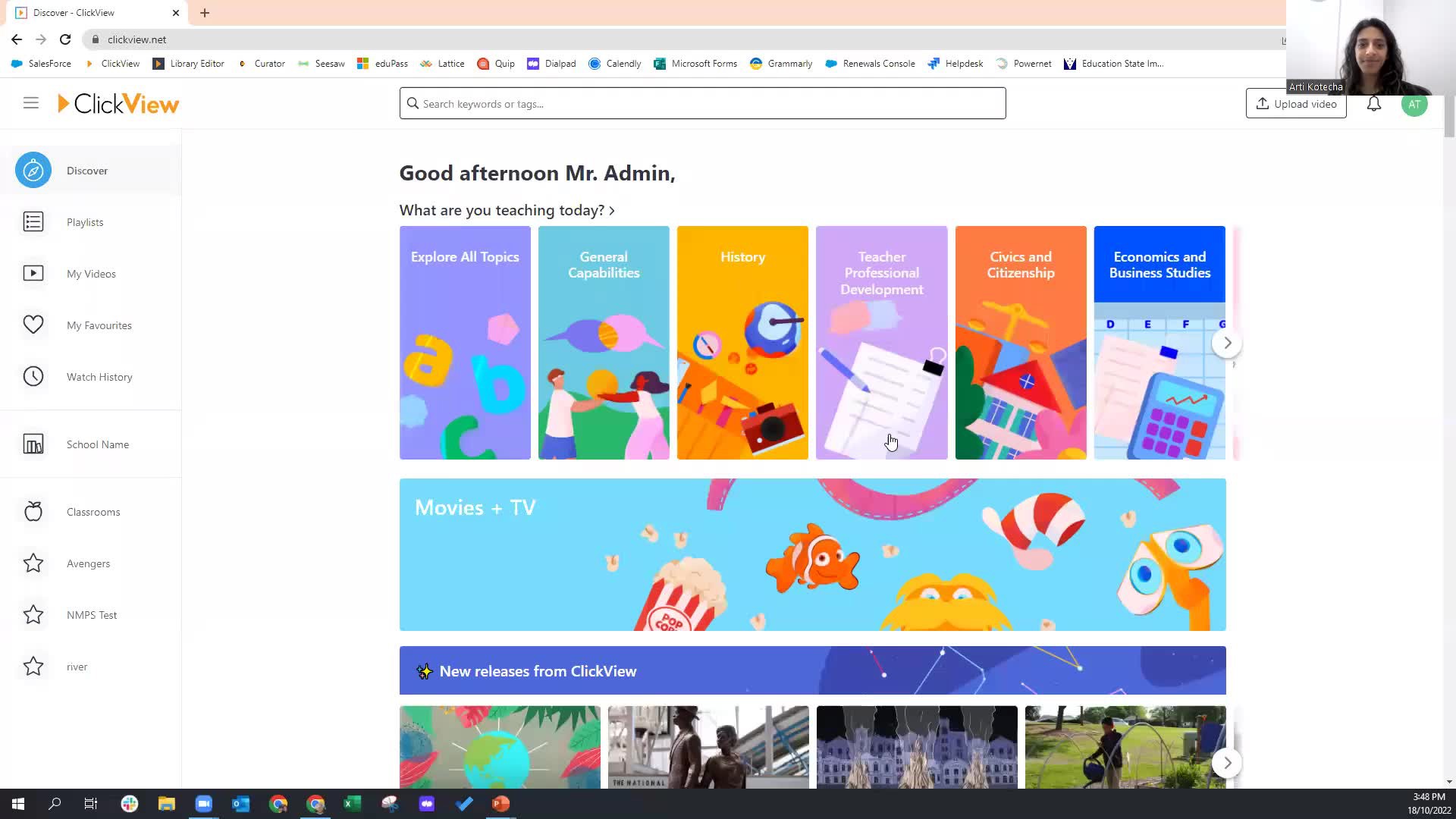The width and height of the screenshot is (1456, 819).
Task: Open the hamburger menu next to the logo
Action: pyautogui.click(x=30, y=102)
